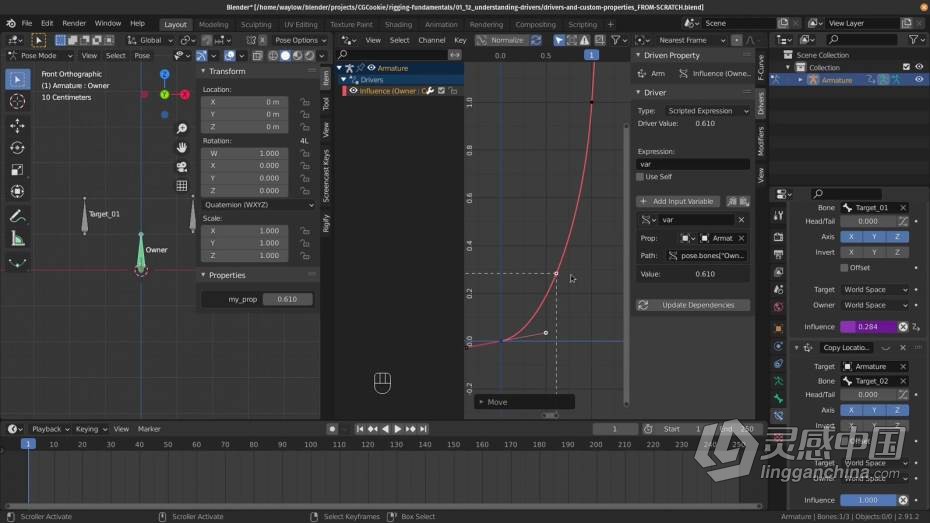The image size is (930, 523).
Task: Select the Cursor tool in the viewport toolbar
Action: [x=17, y=101]
